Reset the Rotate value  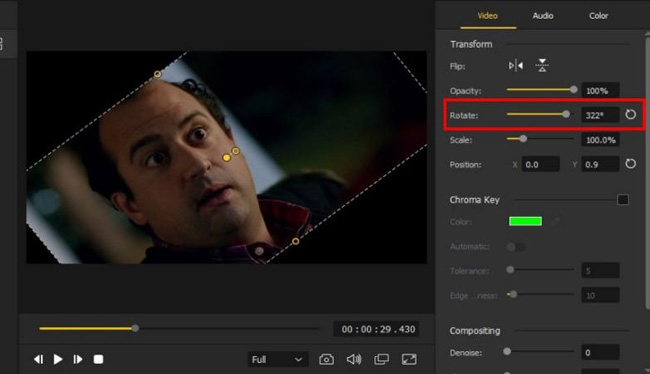click(630, 114)
